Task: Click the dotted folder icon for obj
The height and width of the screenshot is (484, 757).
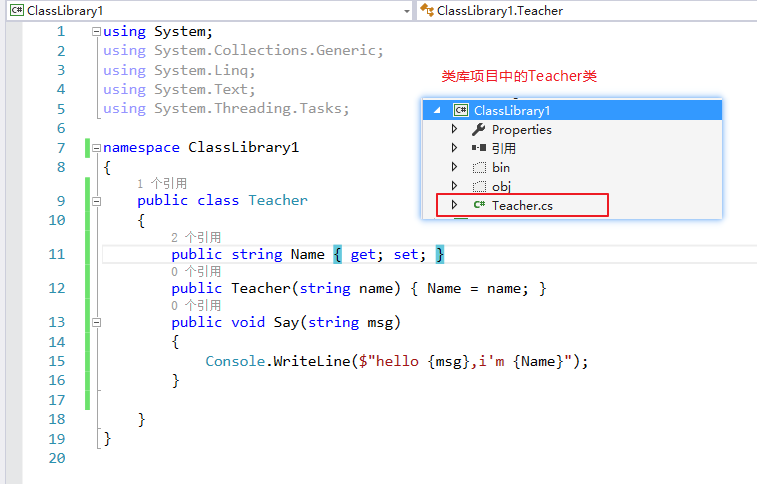Action: [478, 186]
